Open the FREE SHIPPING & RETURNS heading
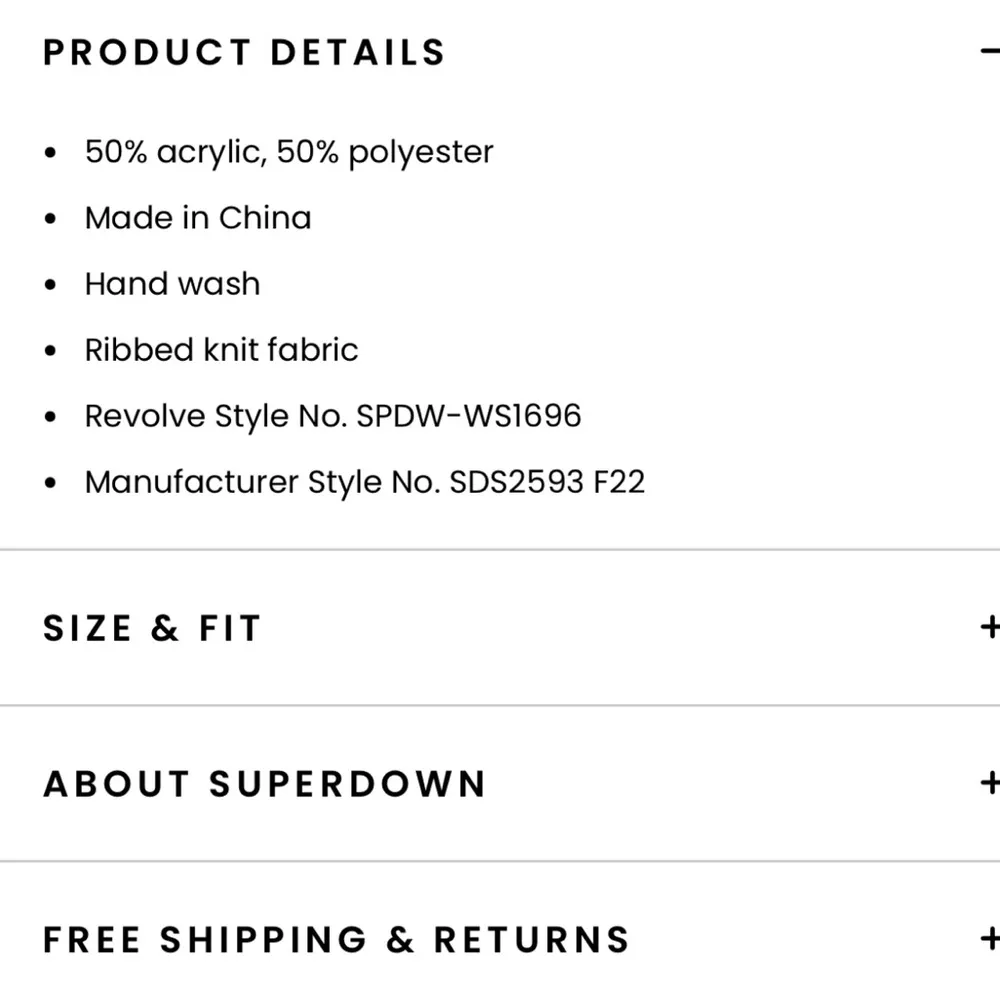 pos(334,939)
